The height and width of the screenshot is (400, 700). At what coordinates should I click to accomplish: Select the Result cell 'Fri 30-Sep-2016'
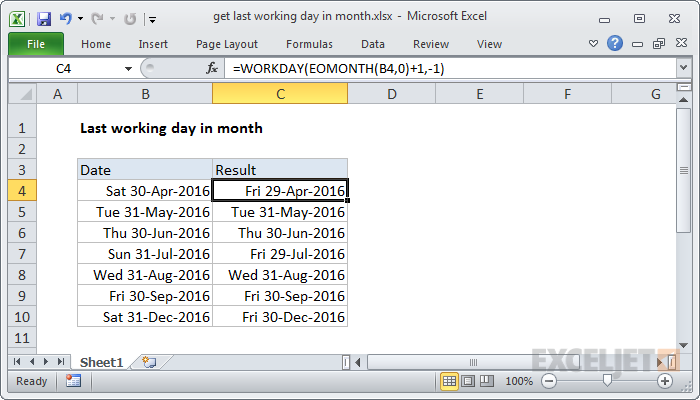point(280,296)
